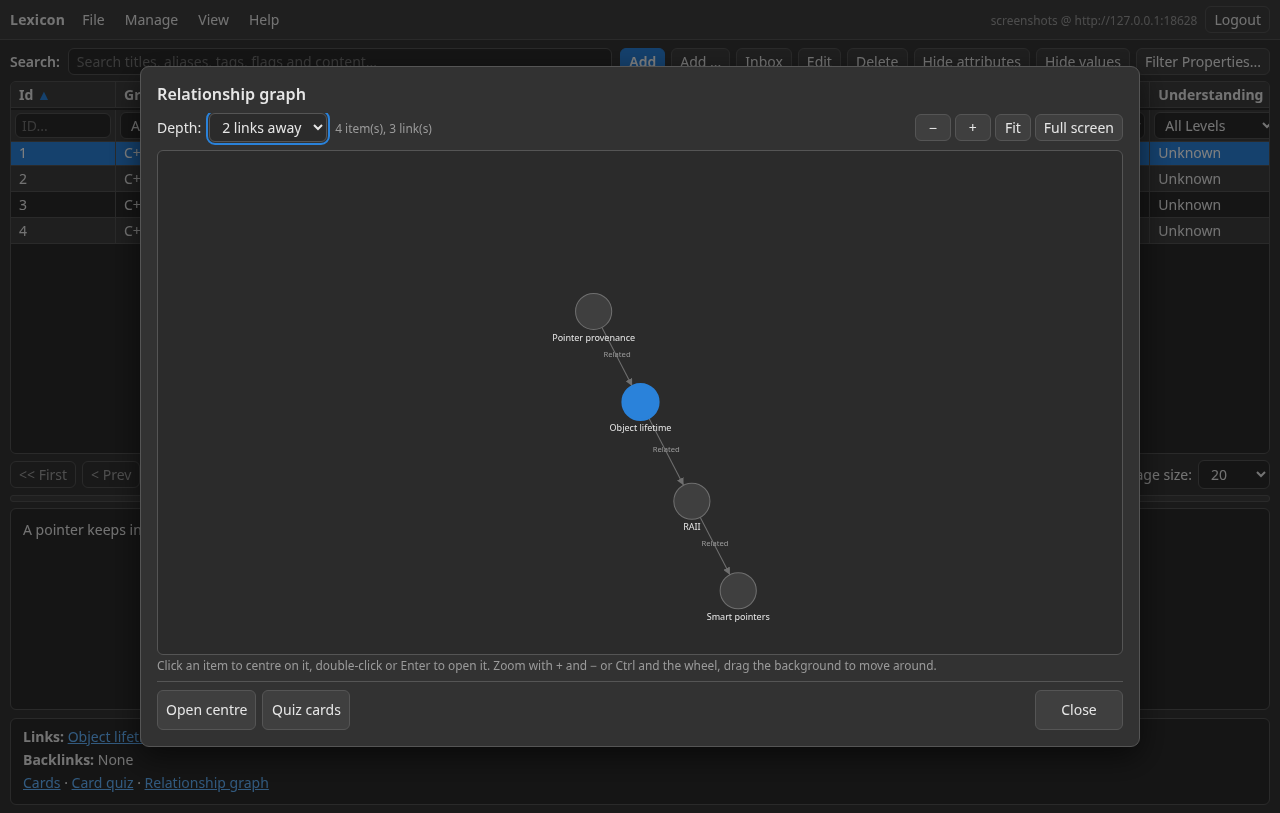Click the Hide values button
This screenshot has height=813, width=1280.
click(1083, 62)
